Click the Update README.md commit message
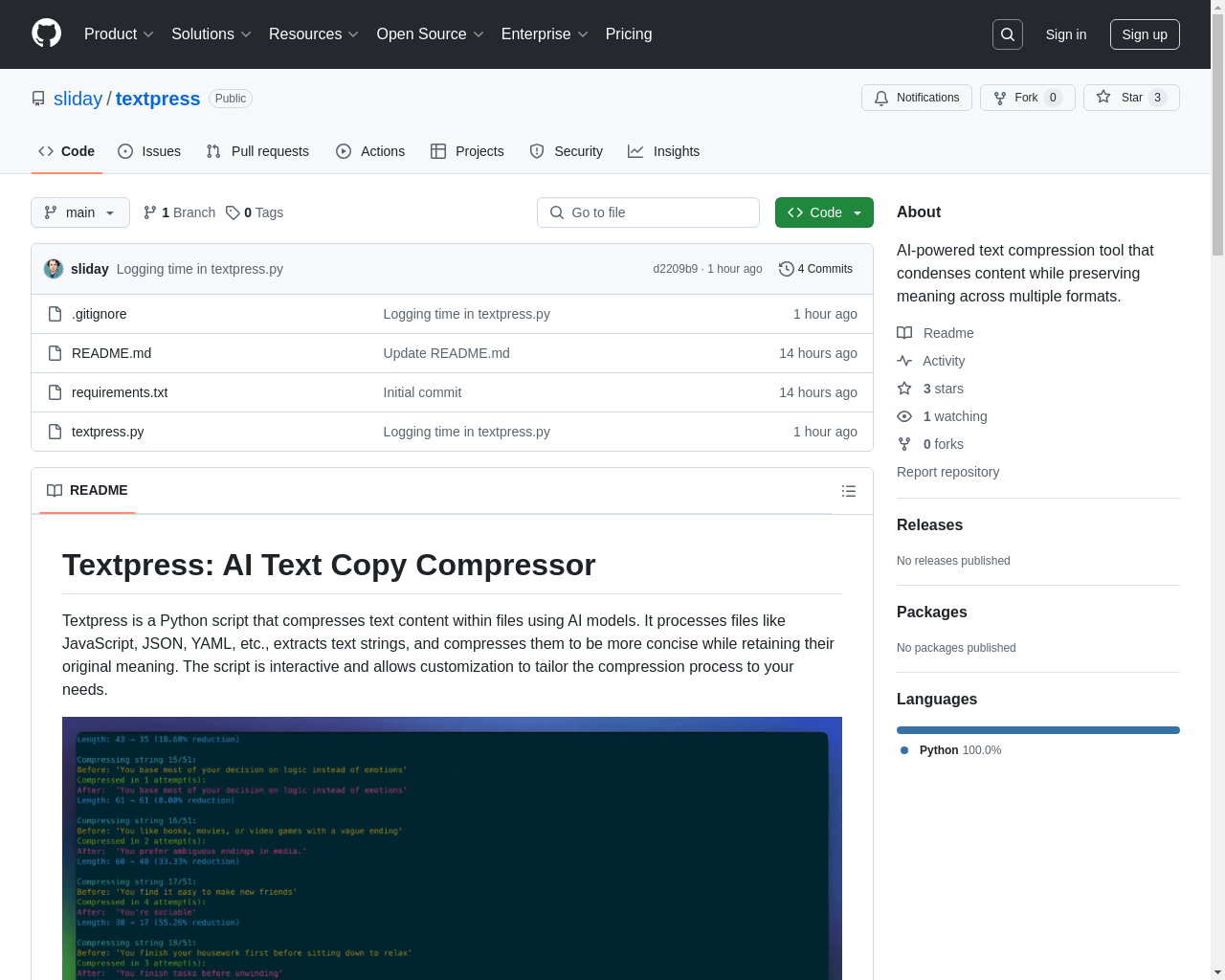 click(447, 353)
